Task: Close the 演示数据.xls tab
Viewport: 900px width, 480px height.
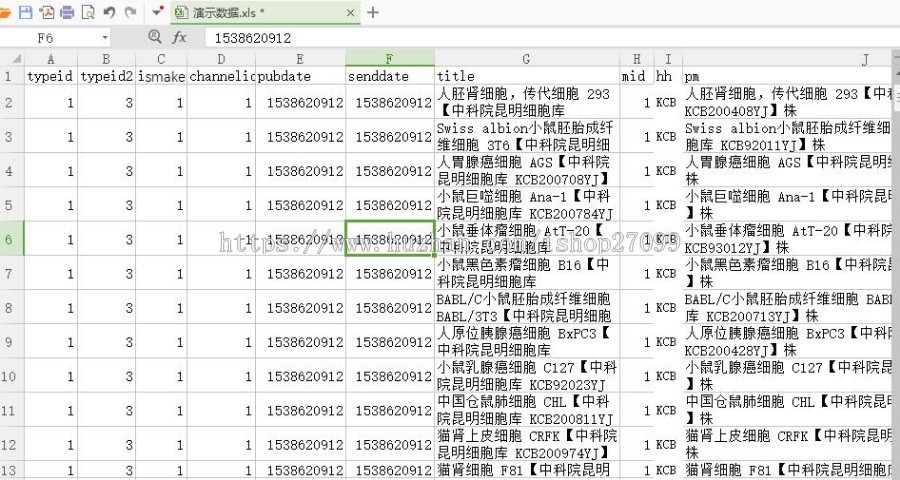Action: point(351,13)
